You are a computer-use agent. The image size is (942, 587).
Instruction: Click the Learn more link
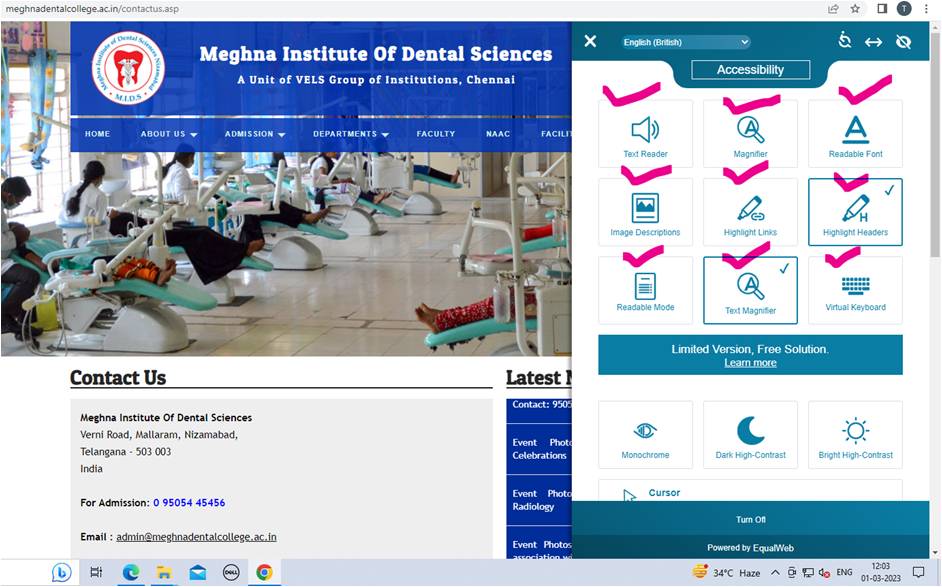pyautogui.click(x=750, y=363)
